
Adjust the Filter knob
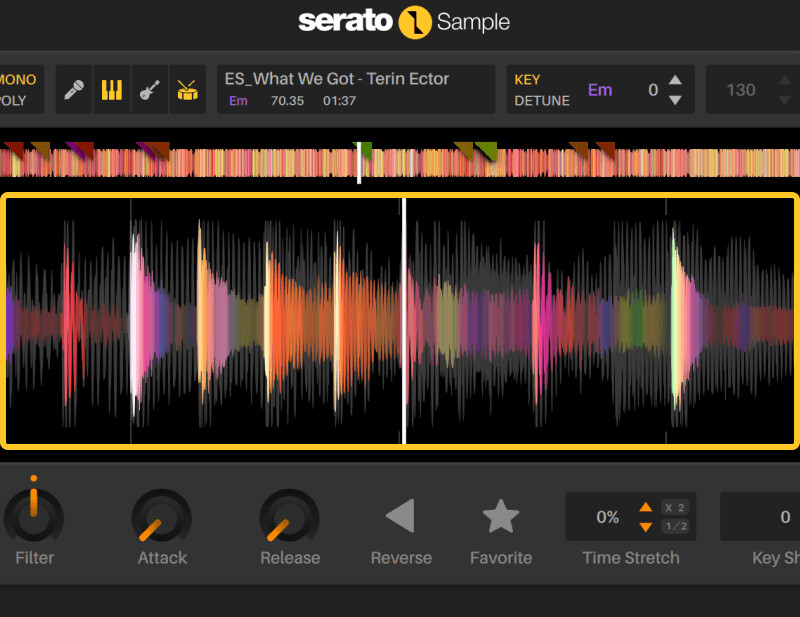pyautogui.click(x=34, y=517)
